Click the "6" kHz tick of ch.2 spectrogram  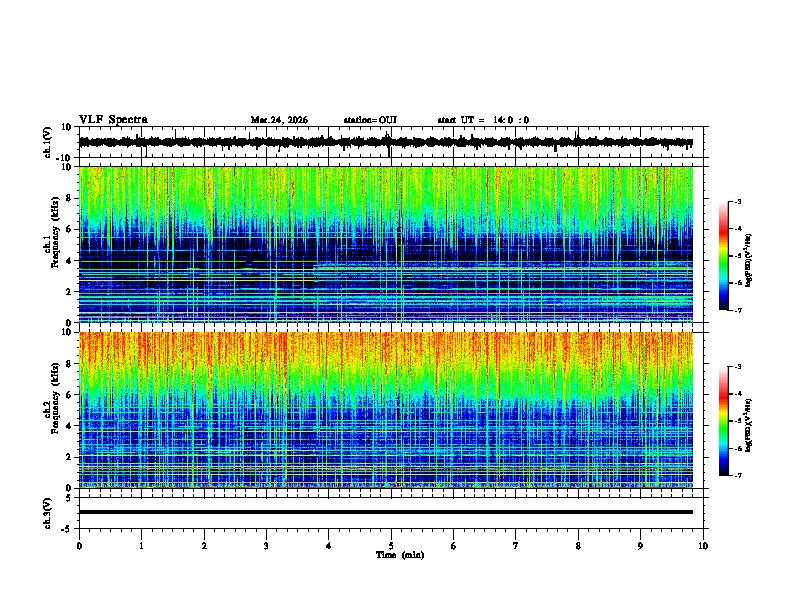70,394
